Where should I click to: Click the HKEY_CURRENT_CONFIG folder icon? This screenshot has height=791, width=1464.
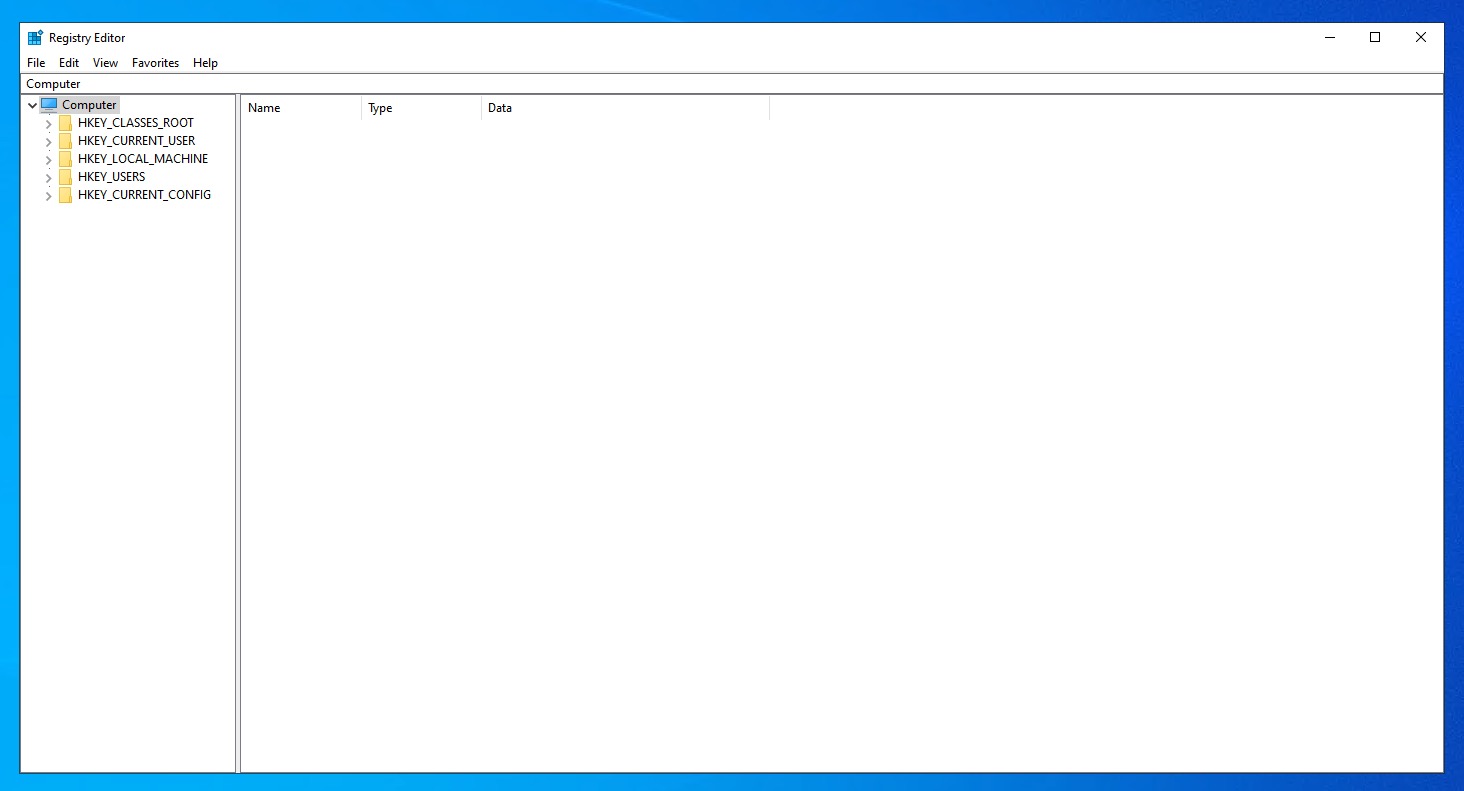66,195
